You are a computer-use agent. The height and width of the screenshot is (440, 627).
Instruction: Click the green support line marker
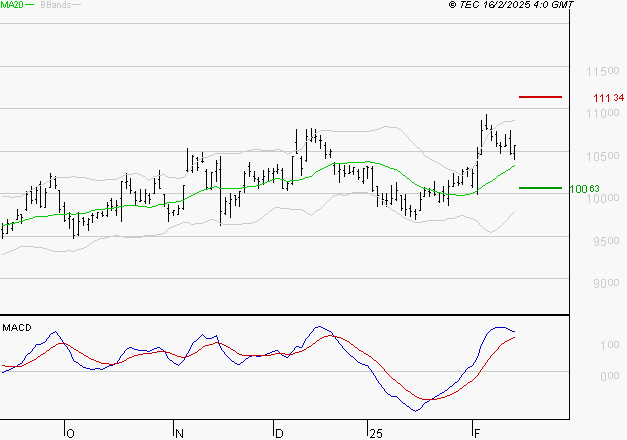pyautogui.click(x=540, y=188)
